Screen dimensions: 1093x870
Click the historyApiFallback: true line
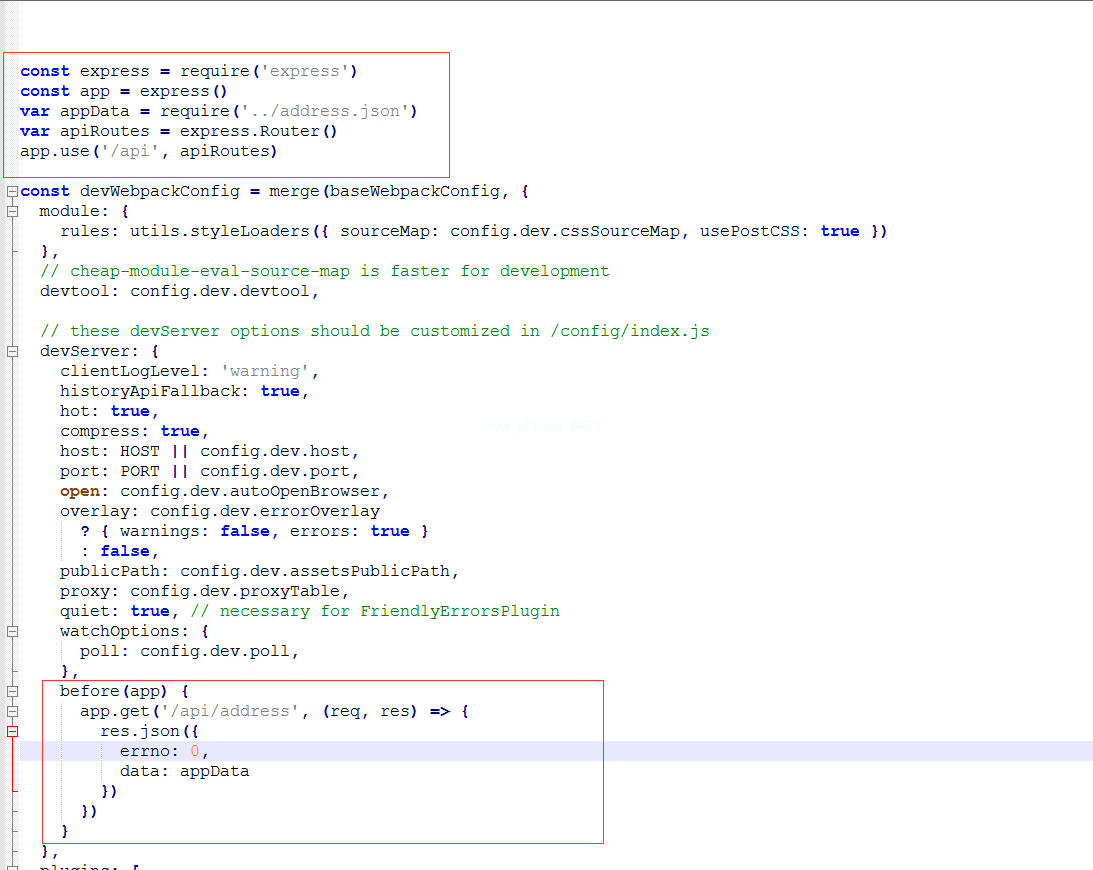coord(184,391)
